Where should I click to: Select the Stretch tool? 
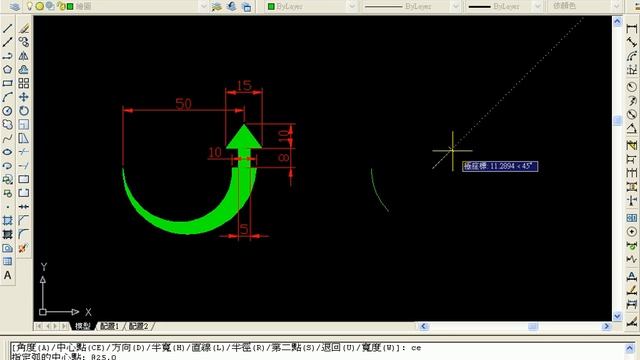[x=24, y=138]
